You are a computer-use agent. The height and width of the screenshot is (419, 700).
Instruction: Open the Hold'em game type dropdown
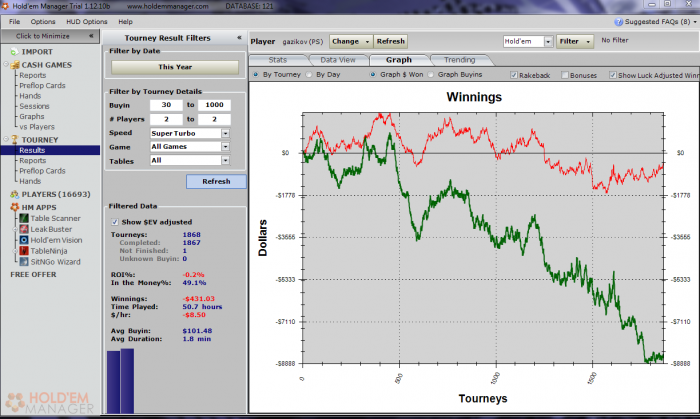point(548,41)
